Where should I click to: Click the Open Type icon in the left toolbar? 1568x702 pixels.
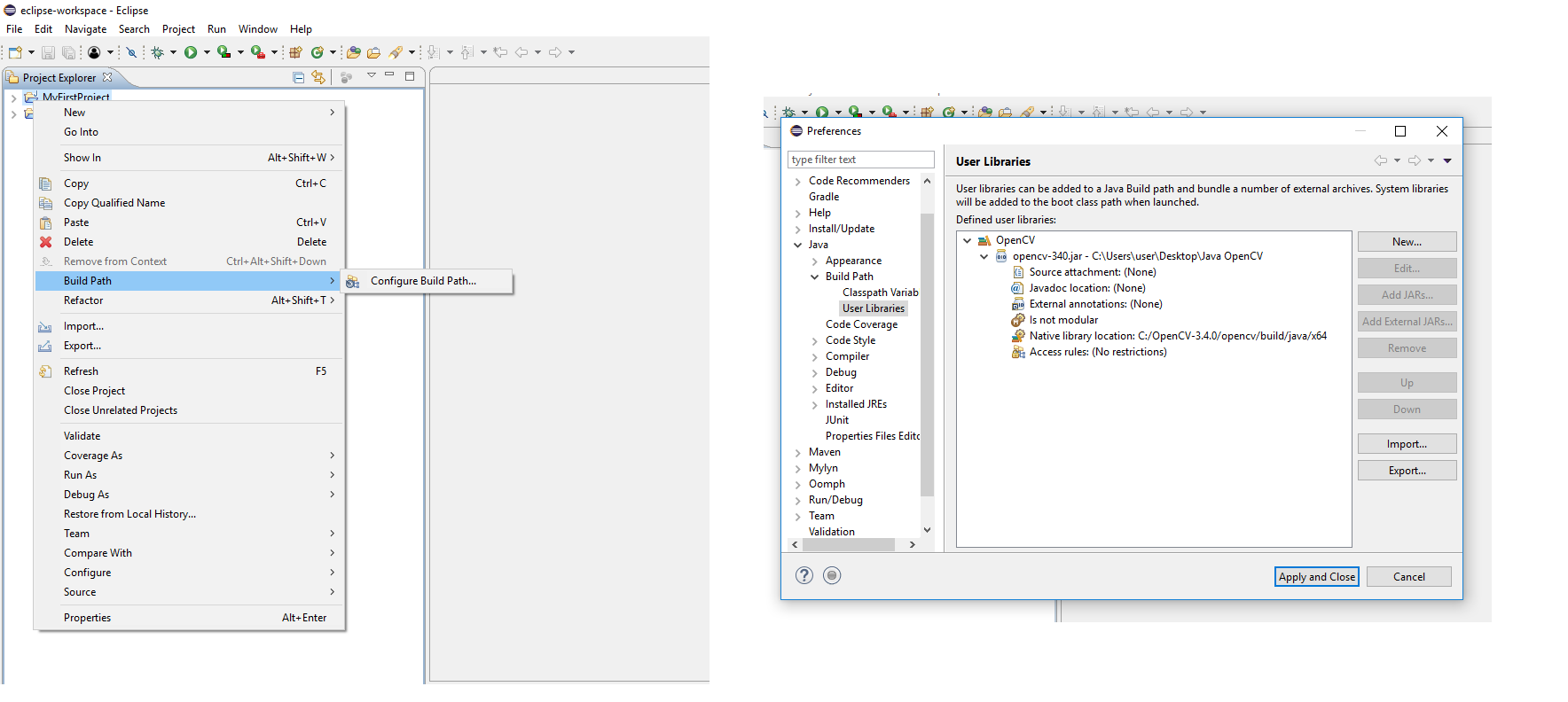click(354, 52)
